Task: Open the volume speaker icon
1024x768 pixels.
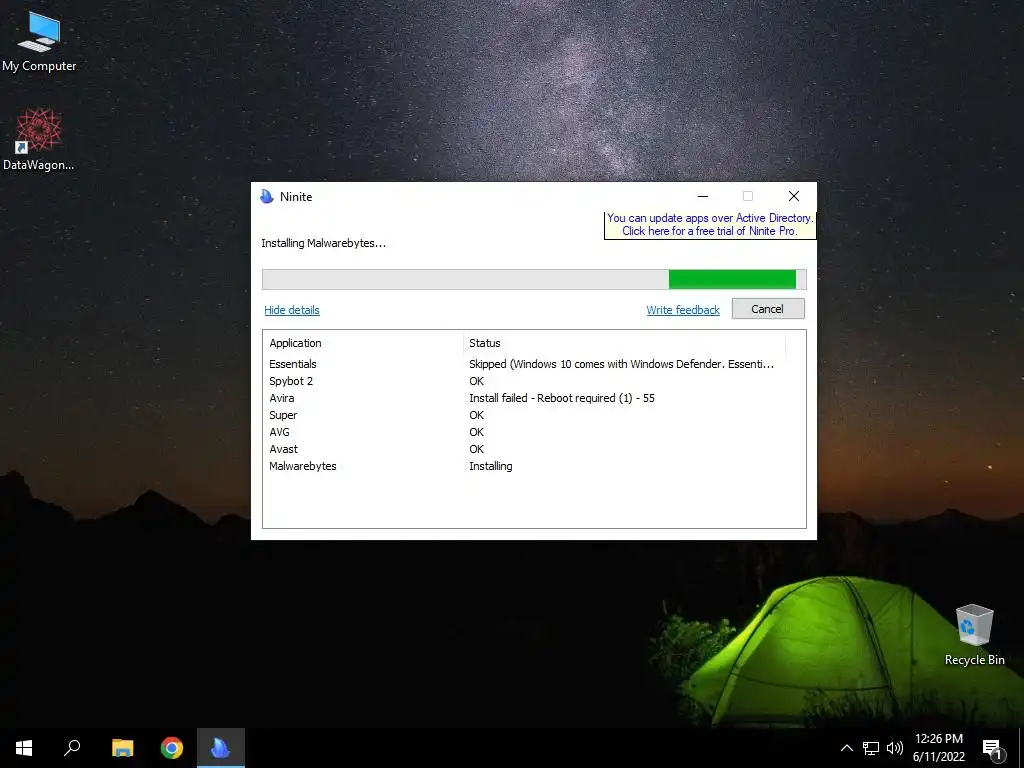Action: click(x=895, y=748)
